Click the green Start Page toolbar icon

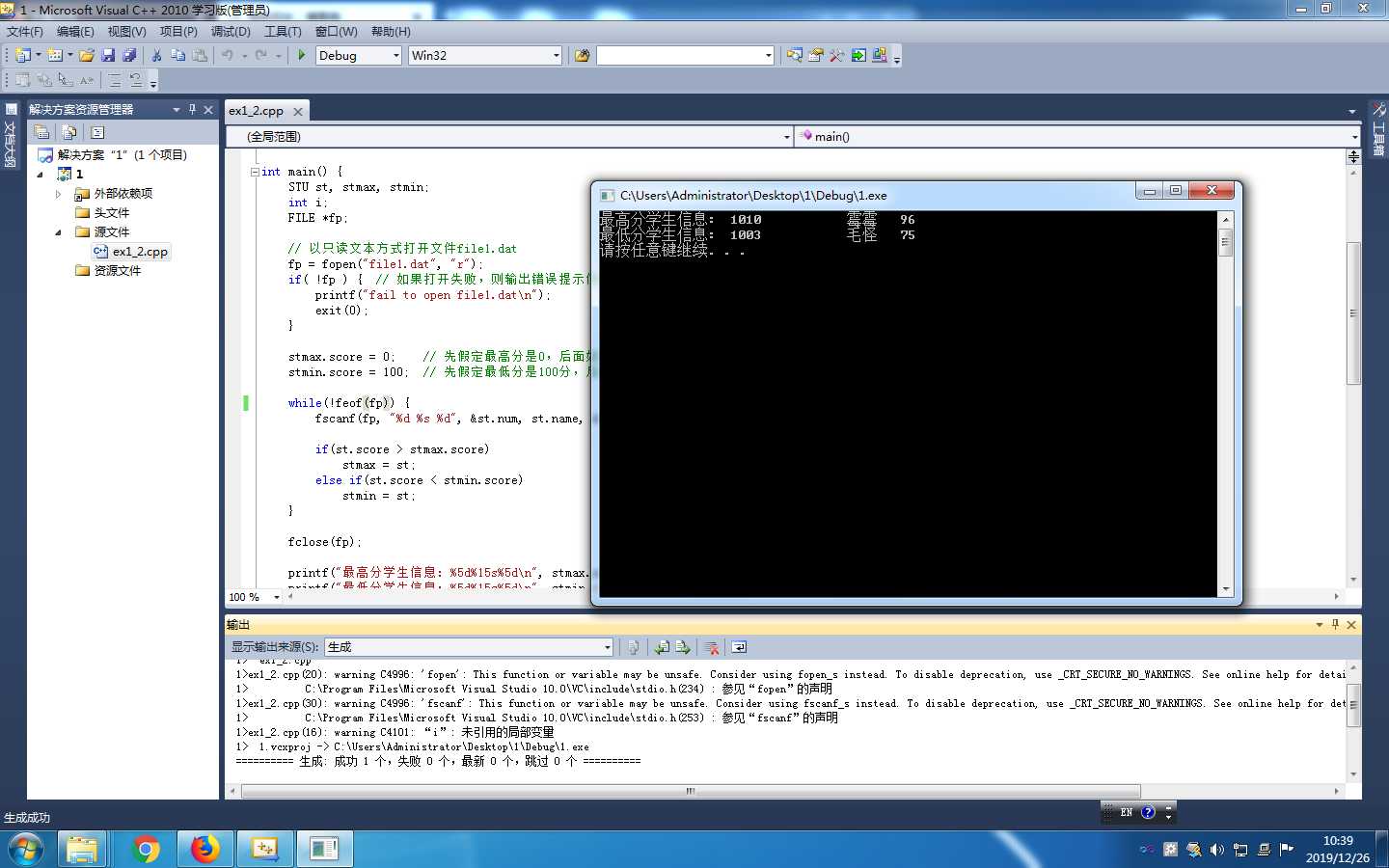858,55
